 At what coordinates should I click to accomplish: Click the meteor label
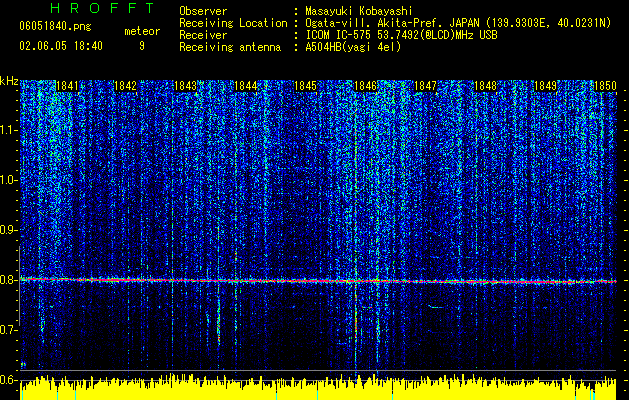[142, 31]
